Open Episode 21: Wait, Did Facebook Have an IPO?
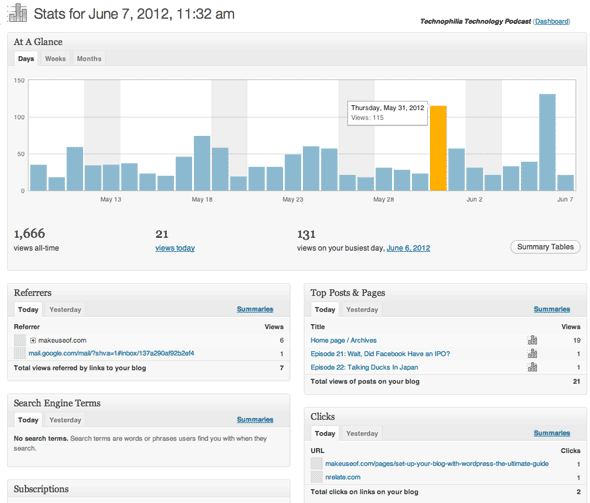The width and height of the screenshot is (590, 503). pyautogui.click(x=380, y=354)
